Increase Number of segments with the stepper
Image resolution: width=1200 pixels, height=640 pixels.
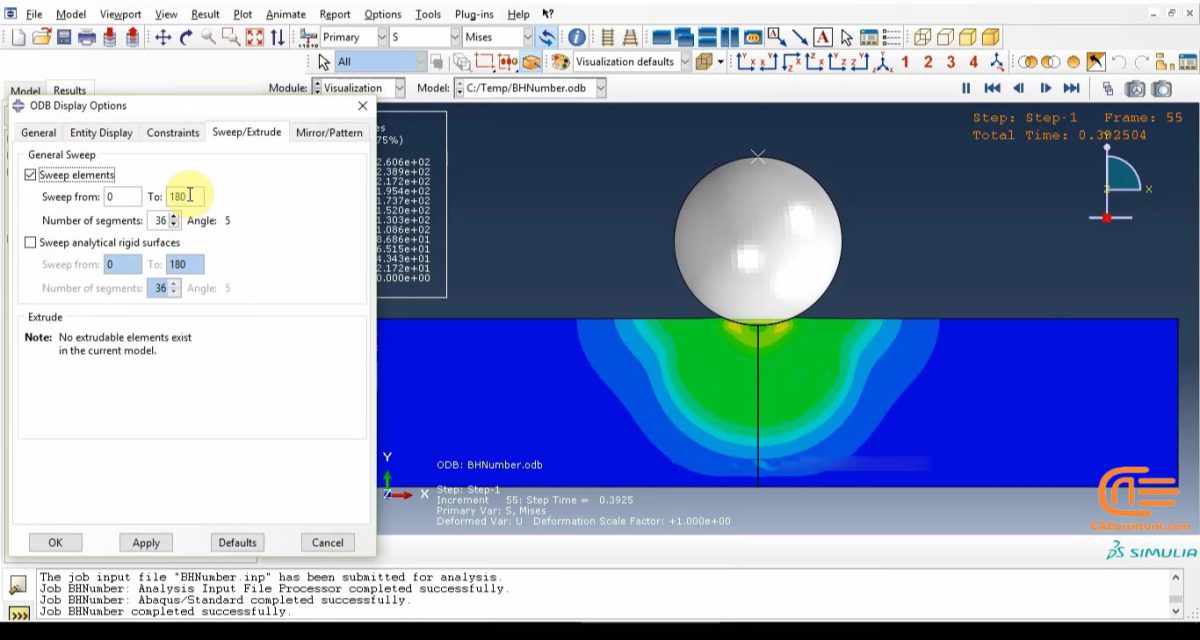click(x=174, y=216)
